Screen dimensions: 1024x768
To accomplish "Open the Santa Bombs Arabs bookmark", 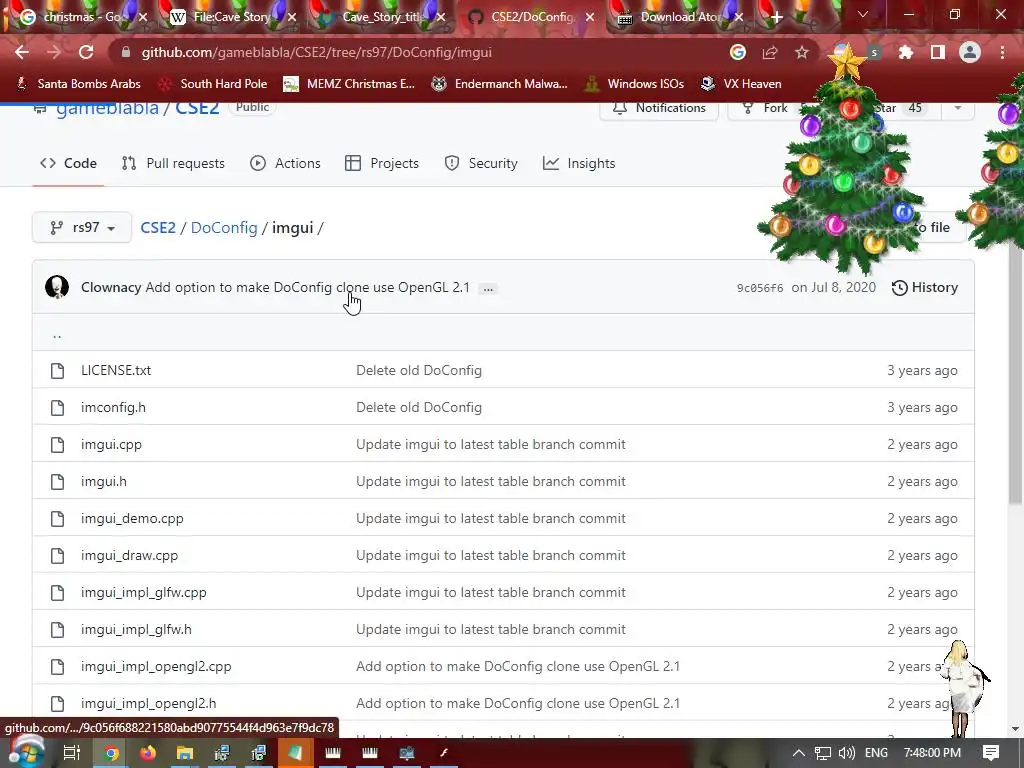I will [x=78, y=84].
